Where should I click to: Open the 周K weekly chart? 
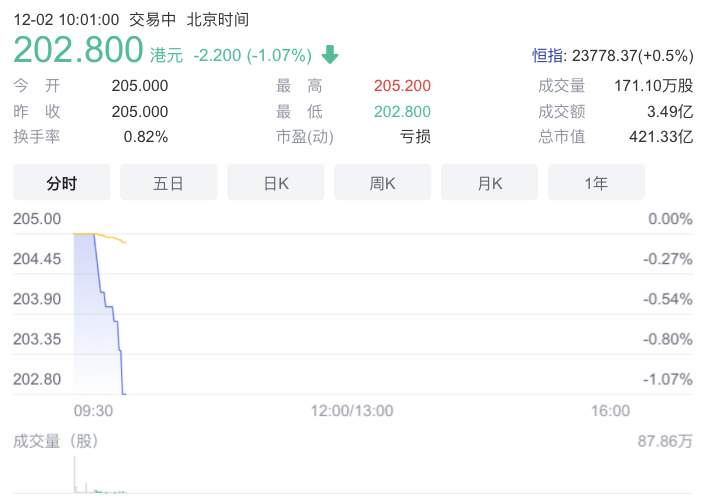pyautogui.click(x=382, y=183)
